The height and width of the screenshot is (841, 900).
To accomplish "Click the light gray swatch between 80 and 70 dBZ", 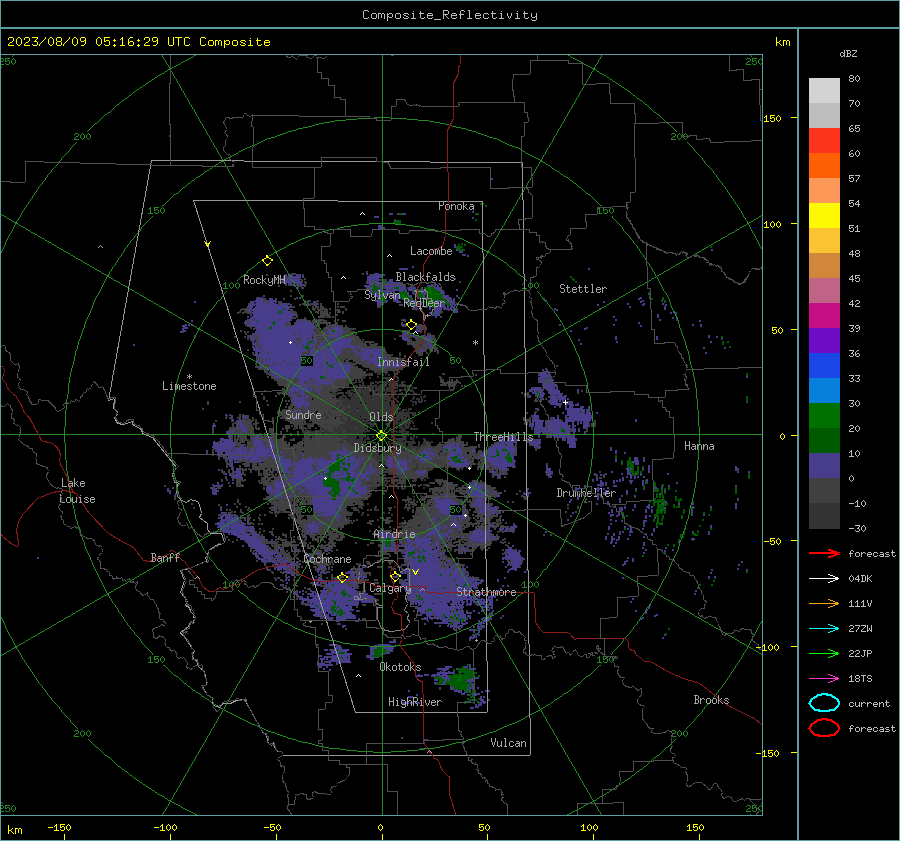I will (824, 91).
